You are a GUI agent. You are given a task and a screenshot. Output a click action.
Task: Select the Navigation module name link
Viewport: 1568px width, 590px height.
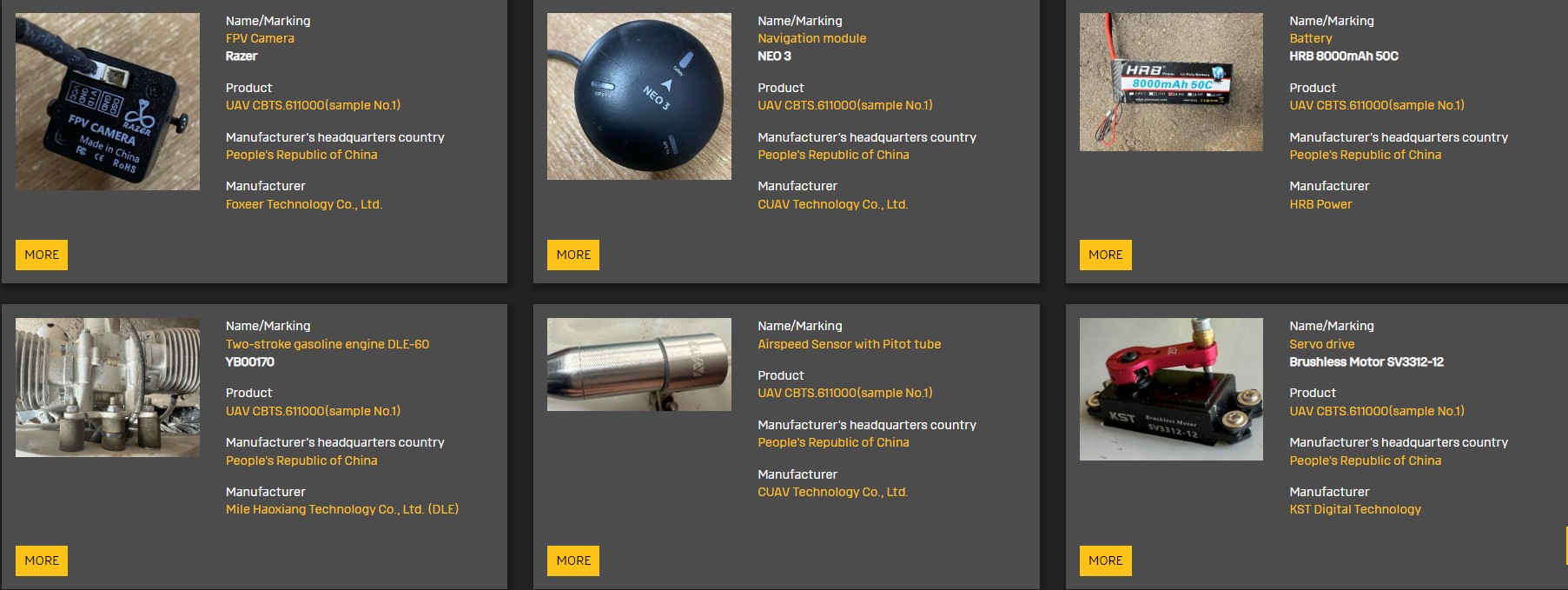tap(811, 38)
